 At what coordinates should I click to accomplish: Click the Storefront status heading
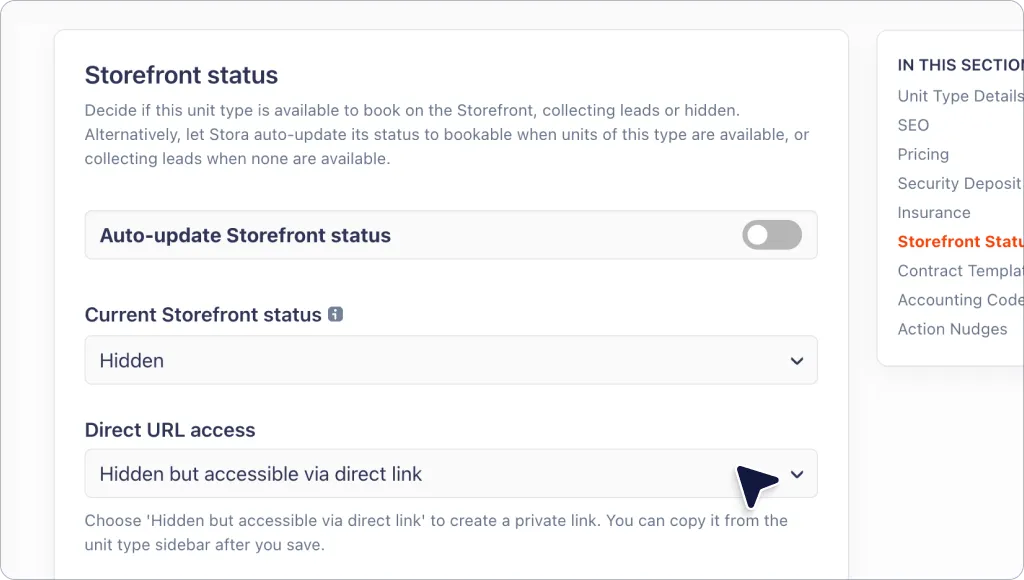(181, 75)
